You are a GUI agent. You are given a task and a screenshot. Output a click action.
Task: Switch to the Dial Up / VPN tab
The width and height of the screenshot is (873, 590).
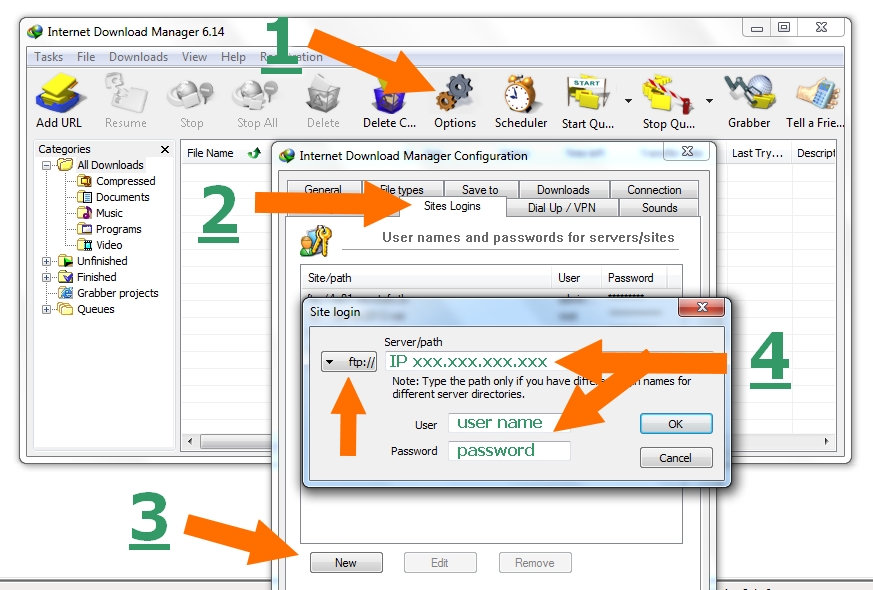[x=562, y=208]
